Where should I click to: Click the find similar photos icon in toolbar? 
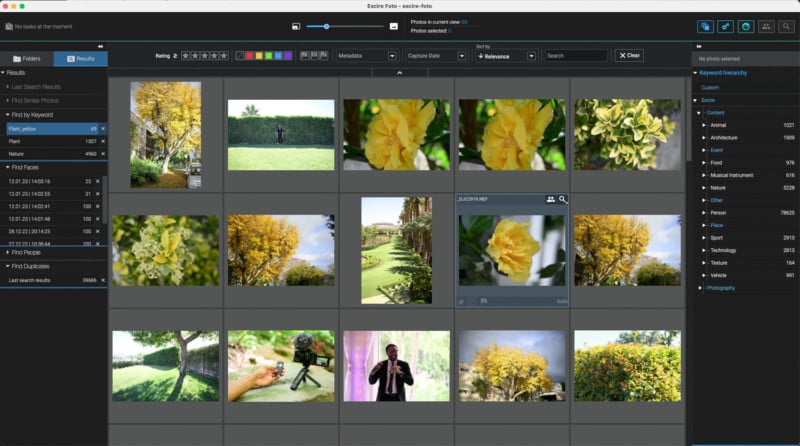pos(705,27)
